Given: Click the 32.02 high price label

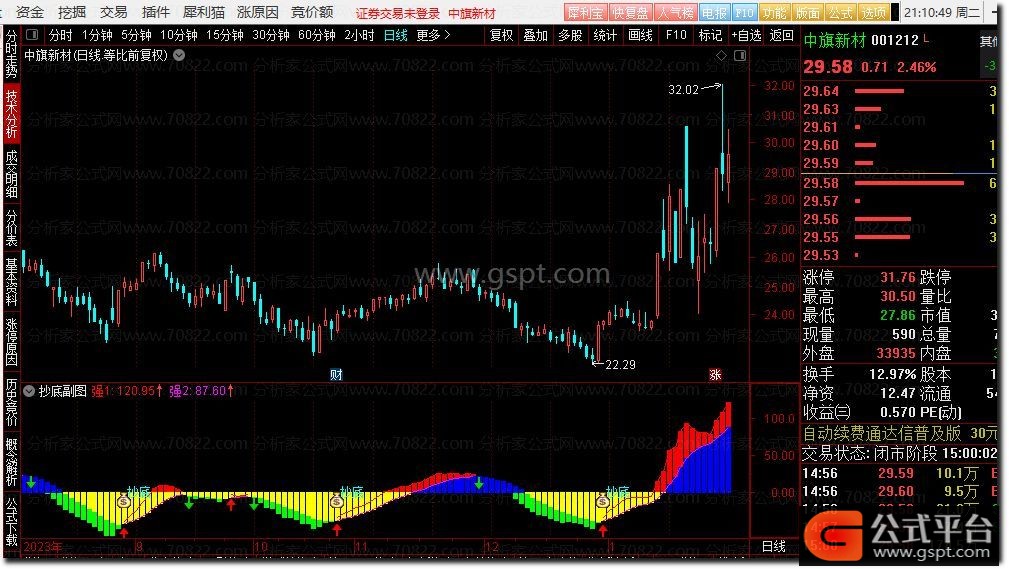Looking at the screenshot, I should tap(683, 89).
